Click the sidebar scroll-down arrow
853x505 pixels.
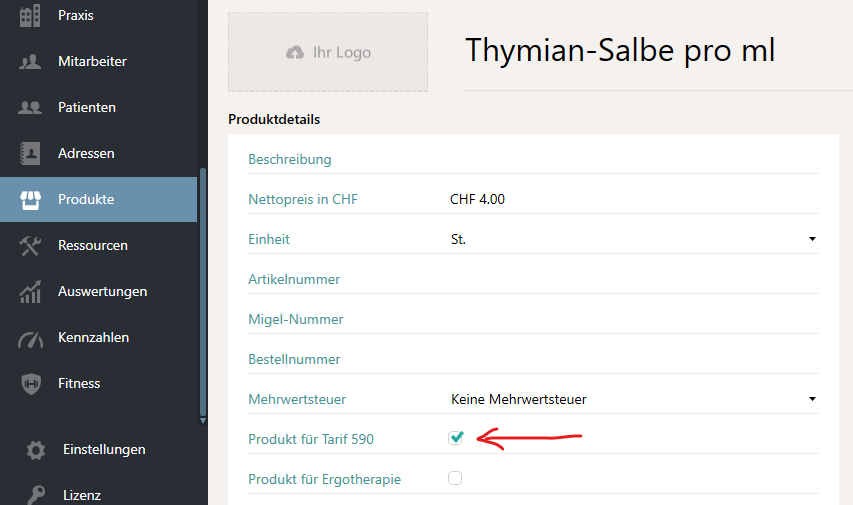click(x=202, y=421)
